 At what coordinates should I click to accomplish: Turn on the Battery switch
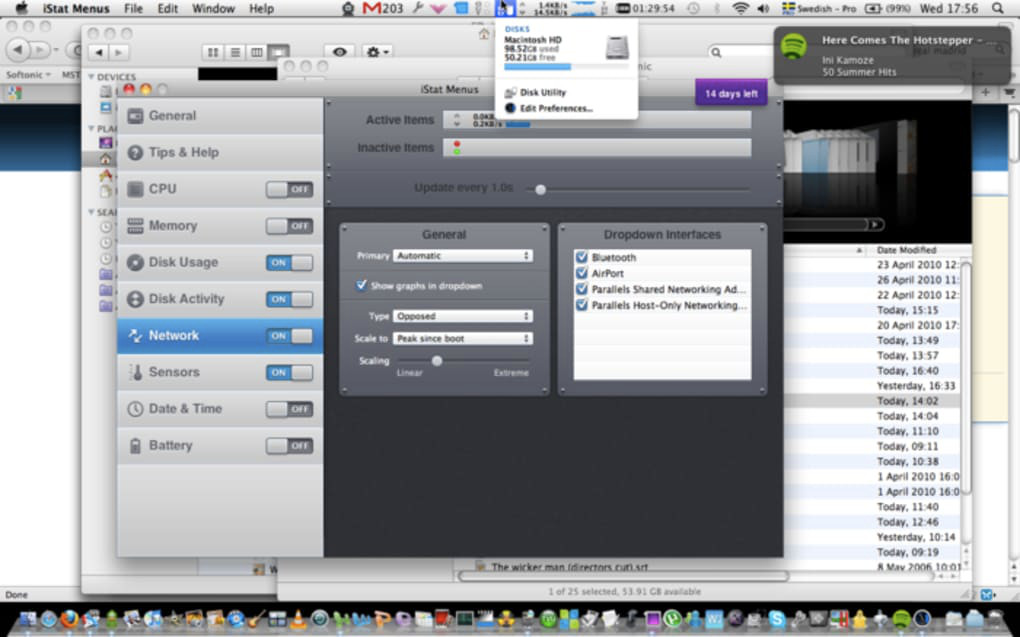(289, 446)
